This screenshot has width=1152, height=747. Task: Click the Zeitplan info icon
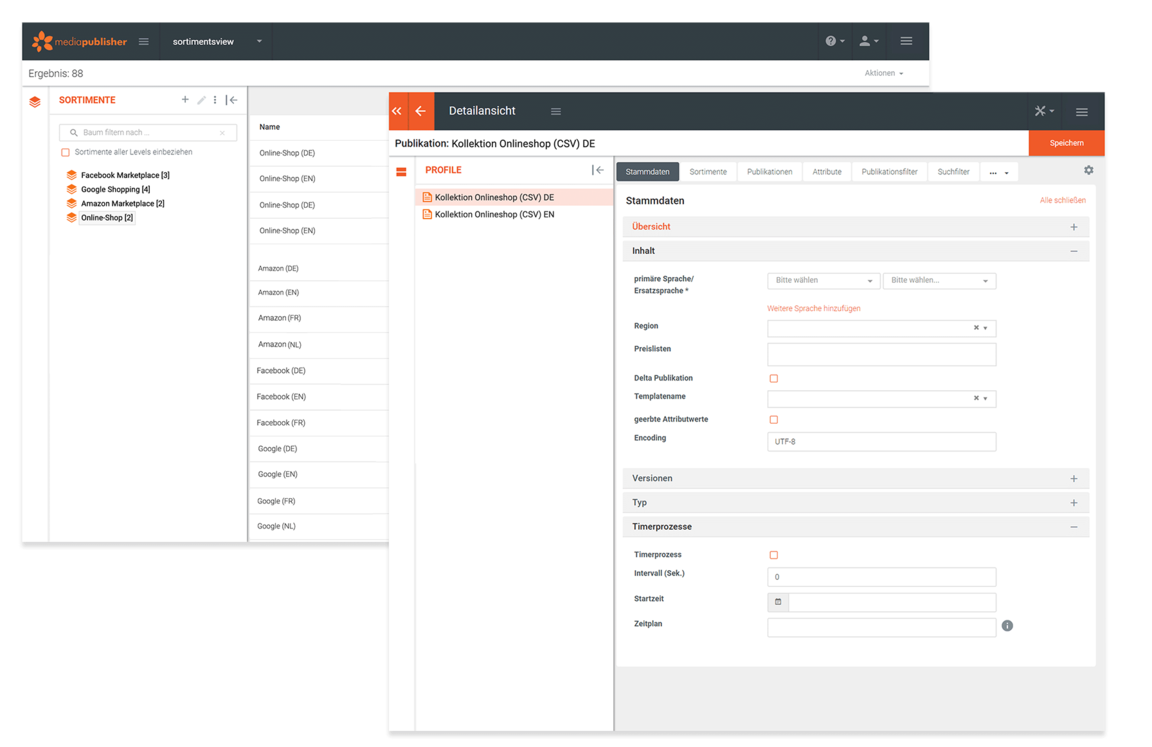(x=1007, y=626)
